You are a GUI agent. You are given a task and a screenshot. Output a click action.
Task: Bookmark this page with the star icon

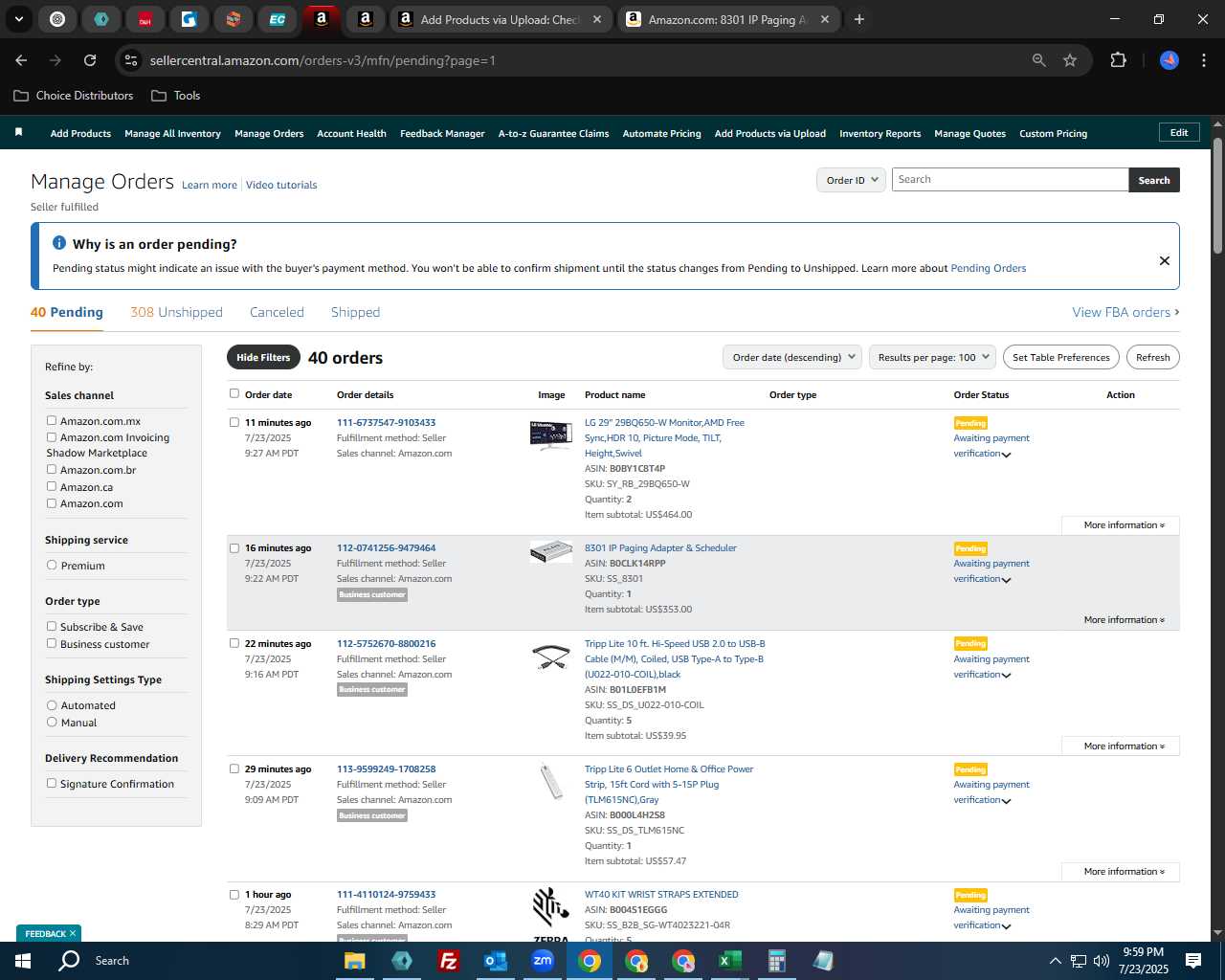(x=1070, y=60)
